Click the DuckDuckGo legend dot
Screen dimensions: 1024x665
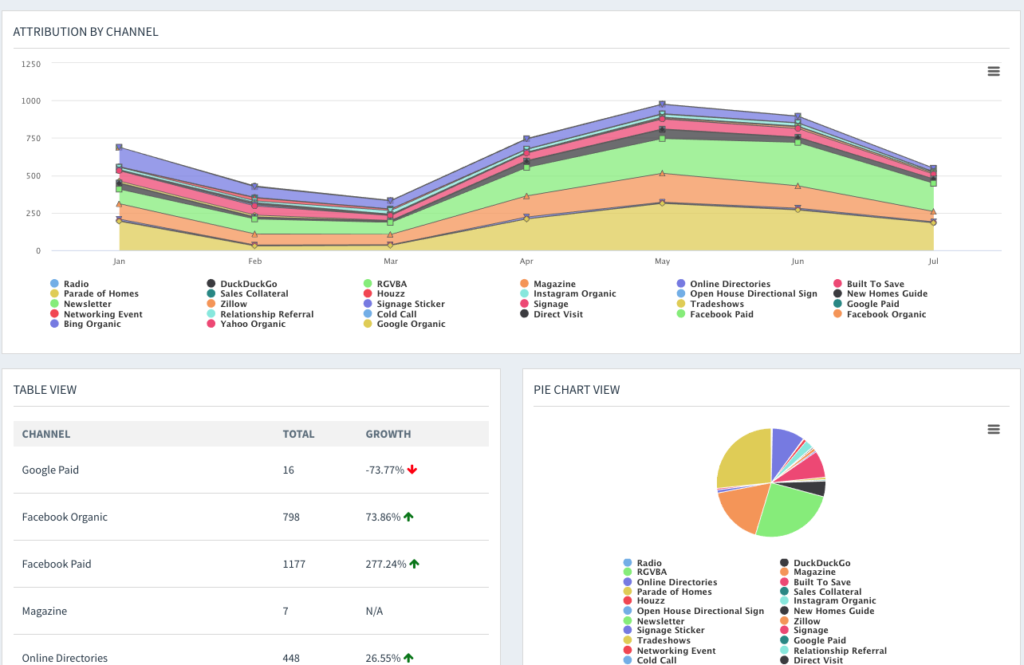[213, 284]
